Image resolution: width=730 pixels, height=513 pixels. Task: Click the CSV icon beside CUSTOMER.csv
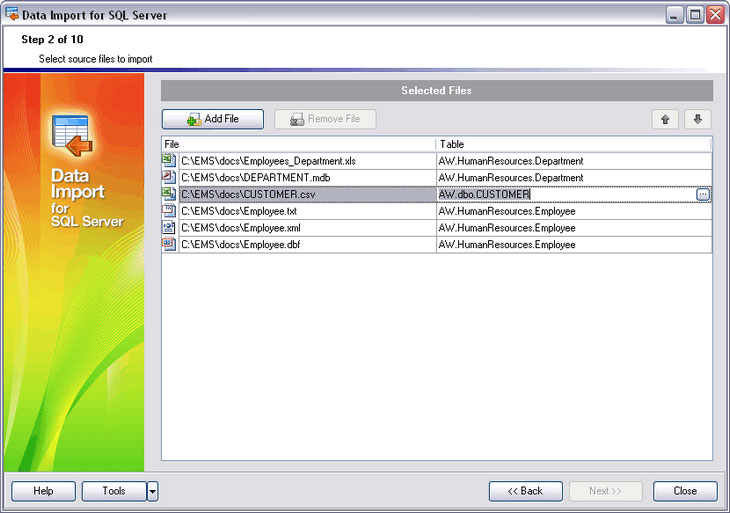coord(169,194)
